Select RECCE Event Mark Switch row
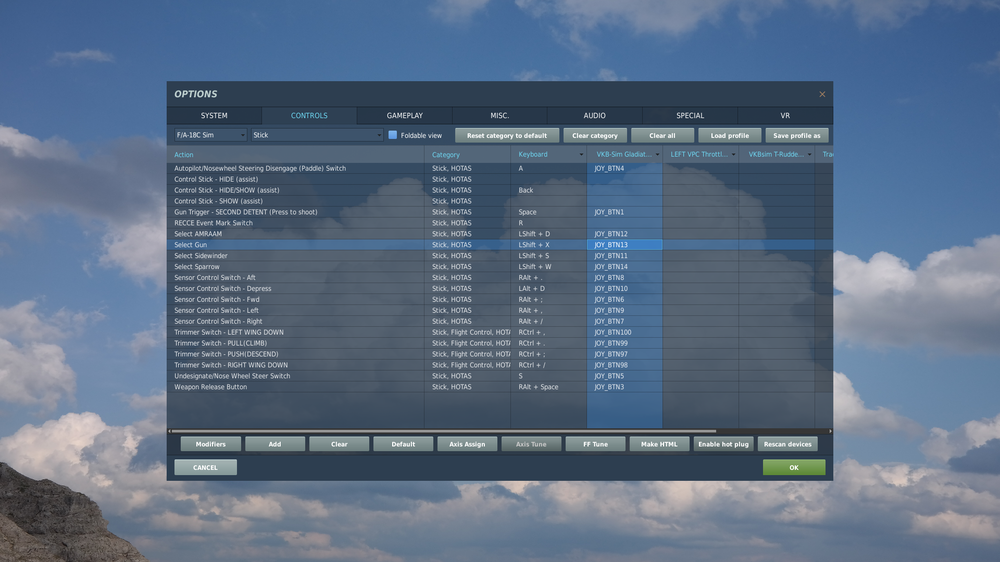The height and width of the screenshot is (562, 1000). click(500, 223)
